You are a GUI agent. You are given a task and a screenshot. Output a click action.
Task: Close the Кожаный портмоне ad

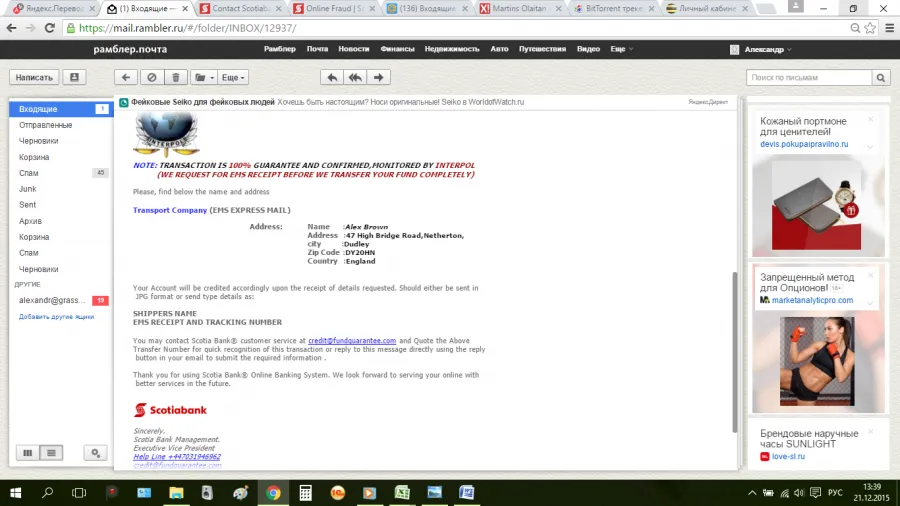point(871,119)
